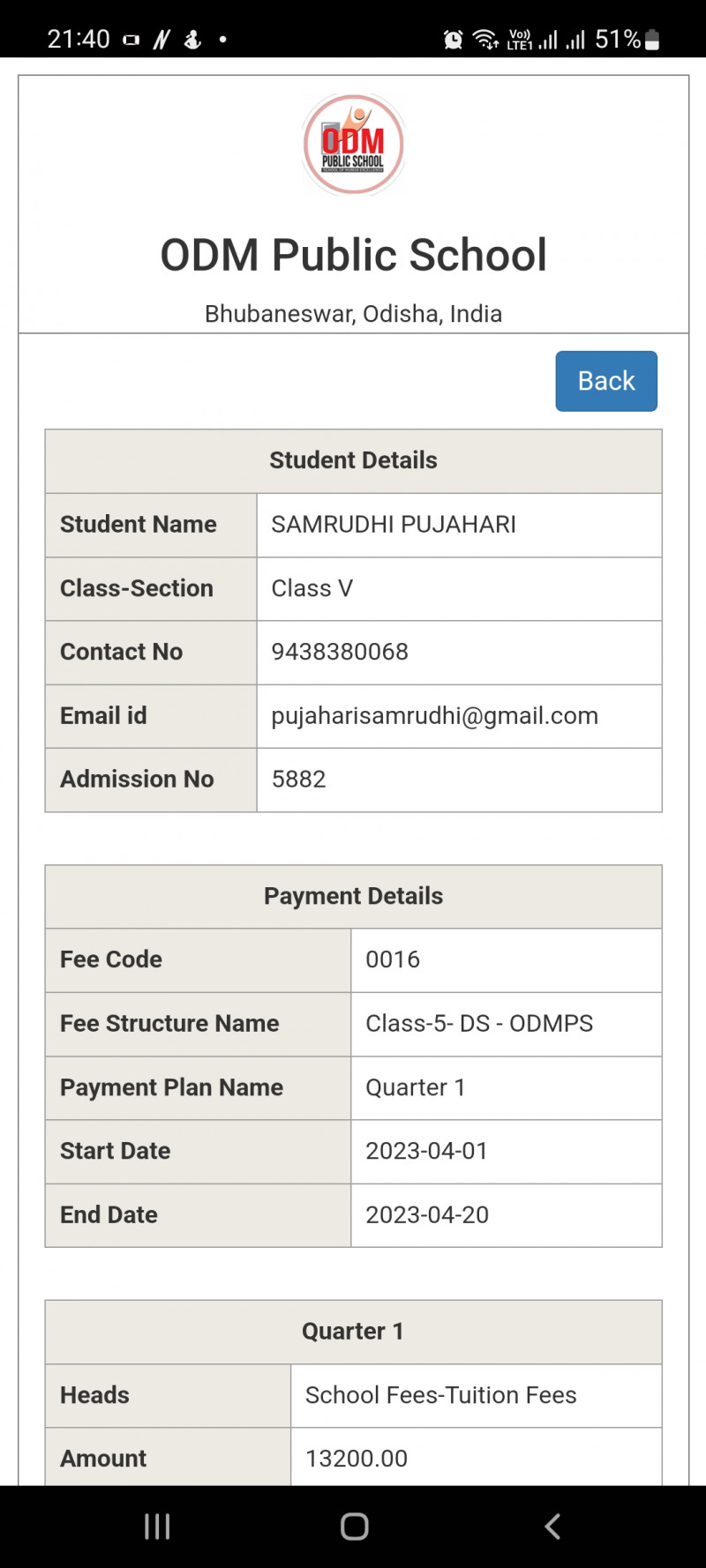This screenshot has height=1568, width=706.
Task: Select the email address pujaharisamrudhi@gmail.com
Action: [434, 716]
